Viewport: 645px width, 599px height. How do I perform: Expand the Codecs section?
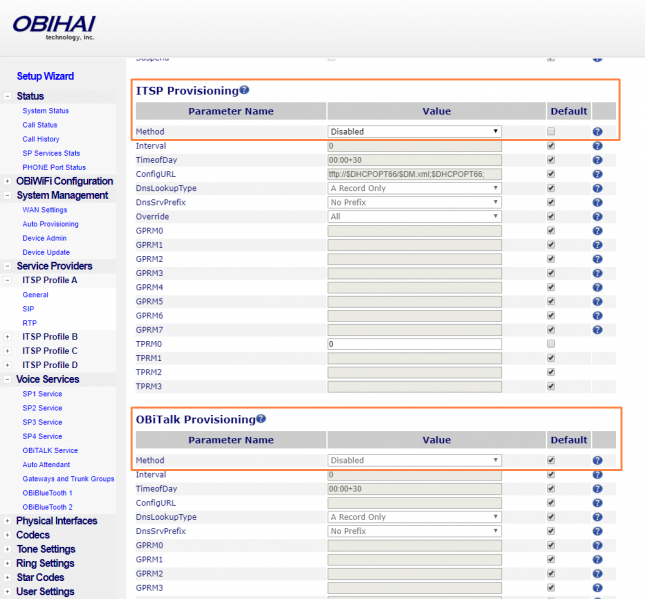coord(7,535)
